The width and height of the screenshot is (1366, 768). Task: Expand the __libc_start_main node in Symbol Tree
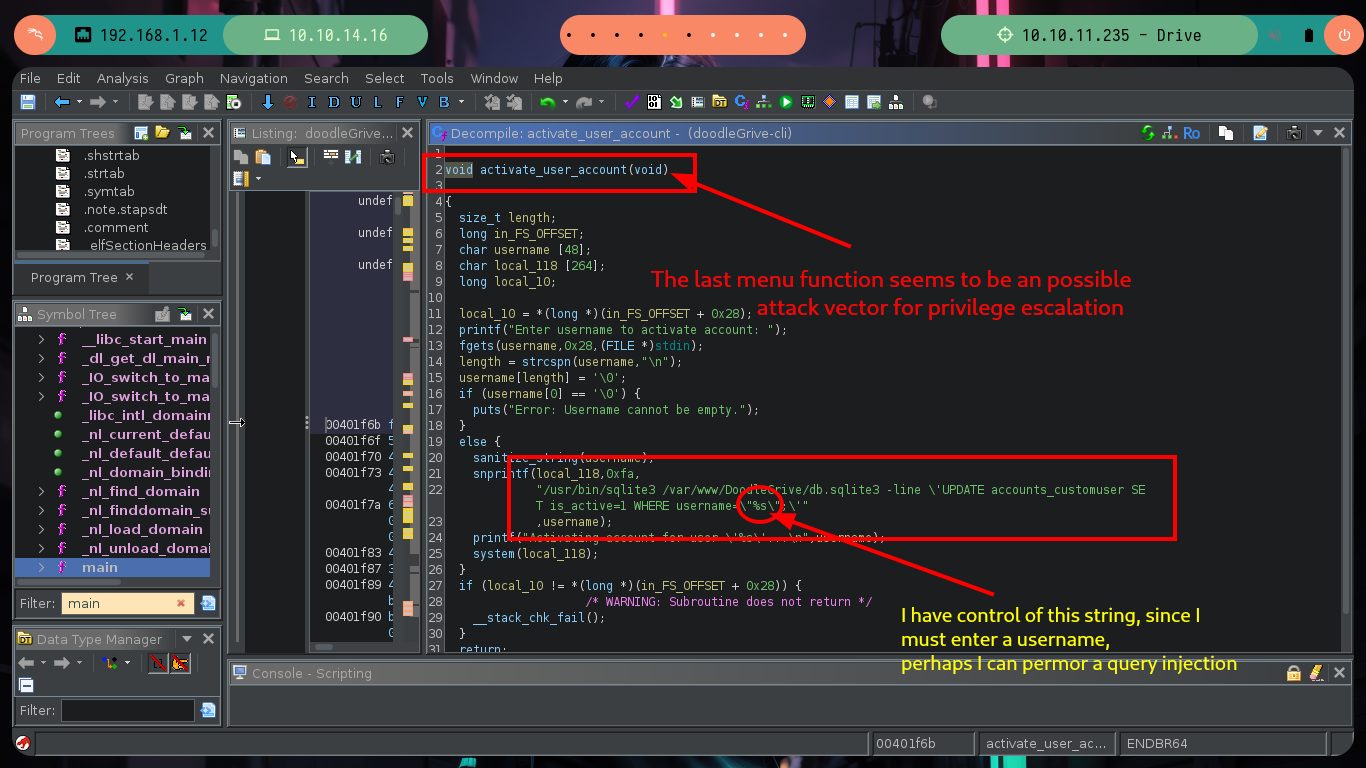(41, 339)
